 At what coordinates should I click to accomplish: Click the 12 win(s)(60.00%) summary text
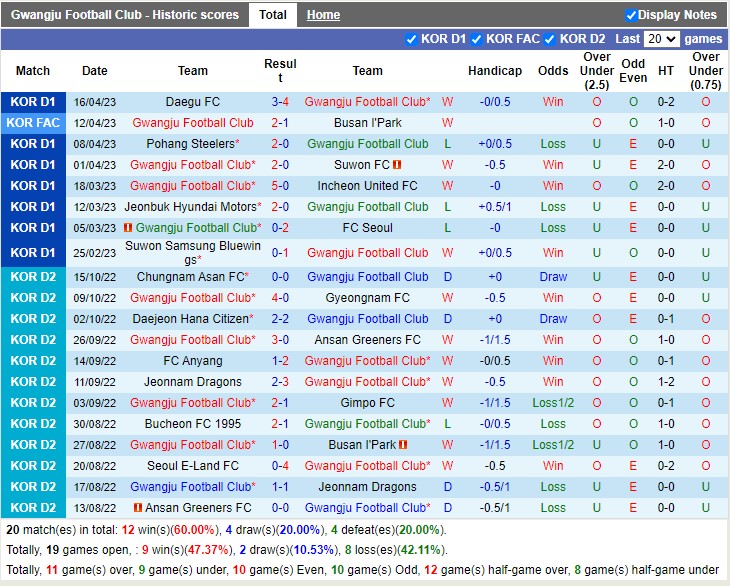tap(170, 530)
